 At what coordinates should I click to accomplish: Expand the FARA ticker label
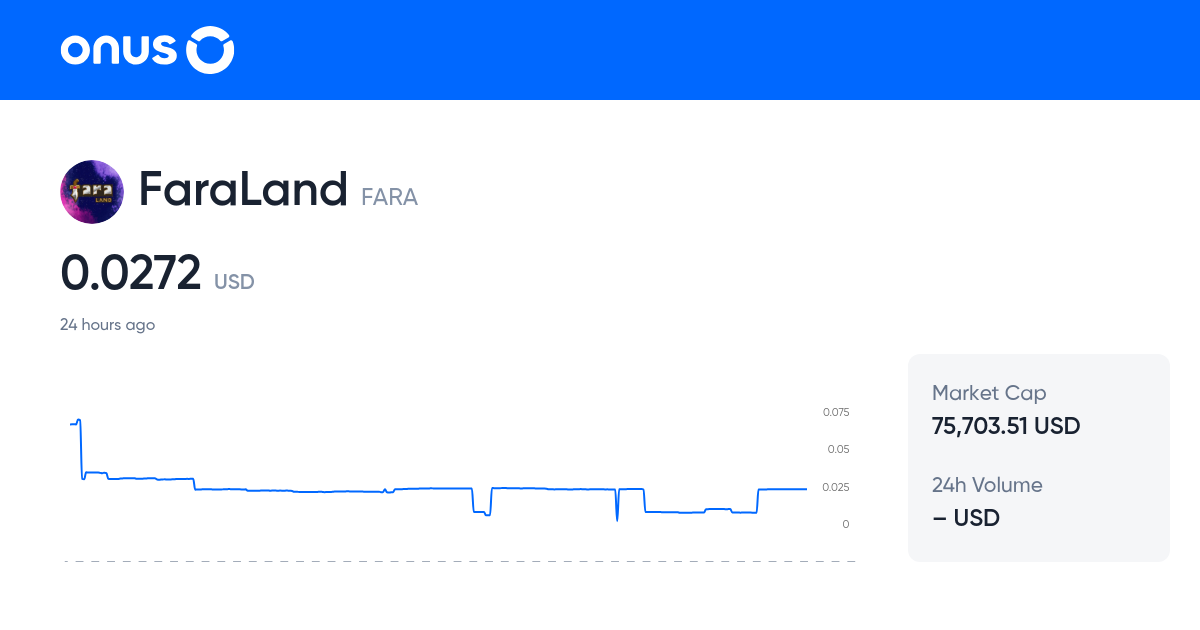(389, 197)
